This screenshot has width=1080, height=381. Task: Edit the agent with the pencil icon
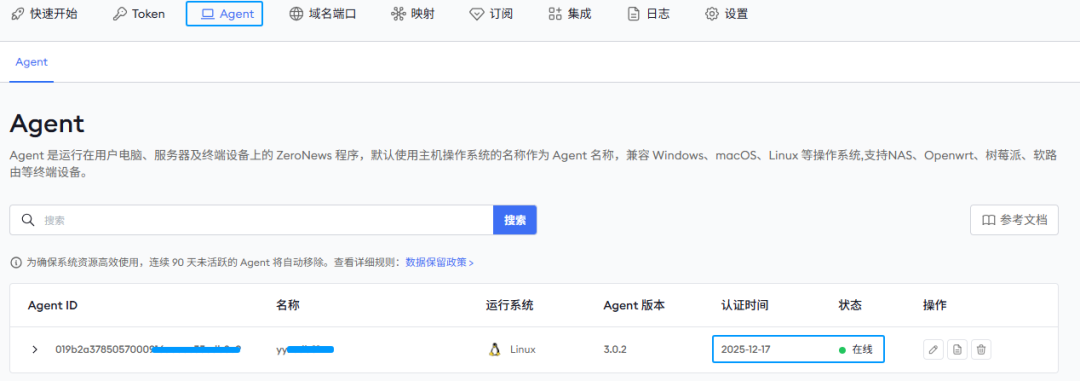(933, 350)
